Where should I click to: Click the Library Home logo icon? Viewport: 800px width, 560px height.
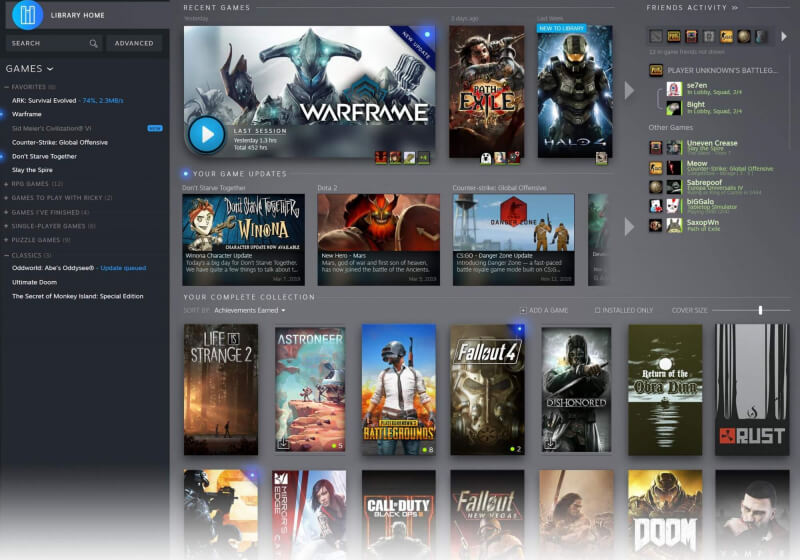point(27,15)
